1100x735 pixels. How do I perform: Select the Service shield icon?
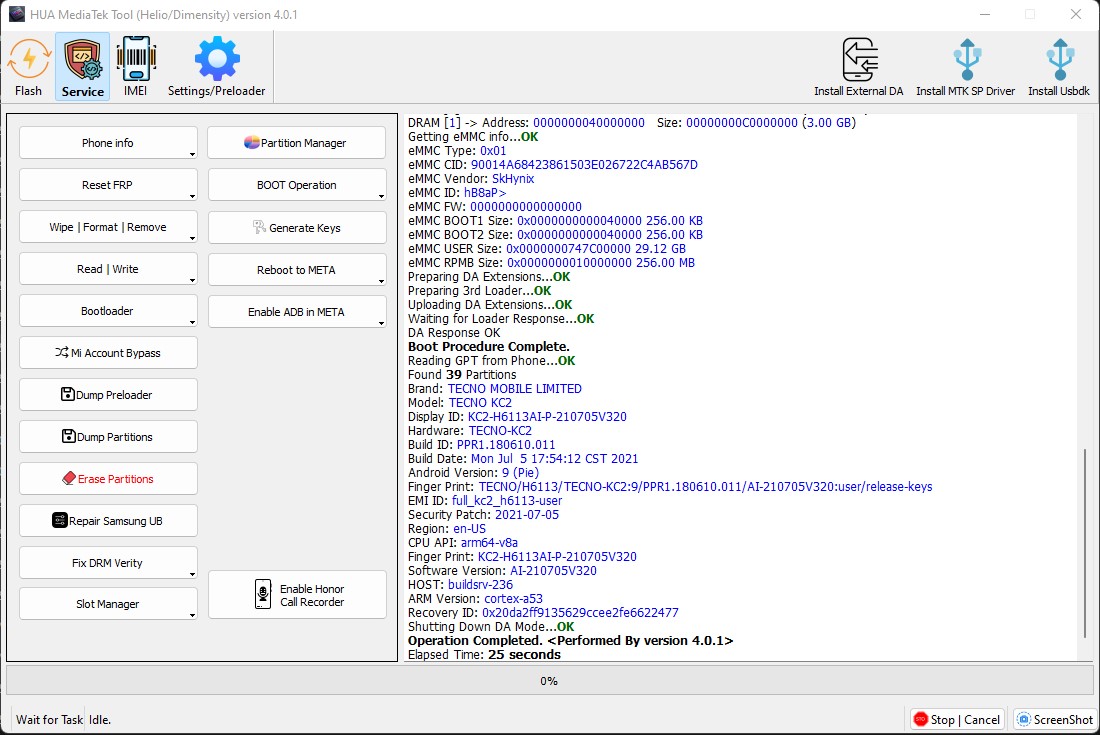(x=83, y=60)
